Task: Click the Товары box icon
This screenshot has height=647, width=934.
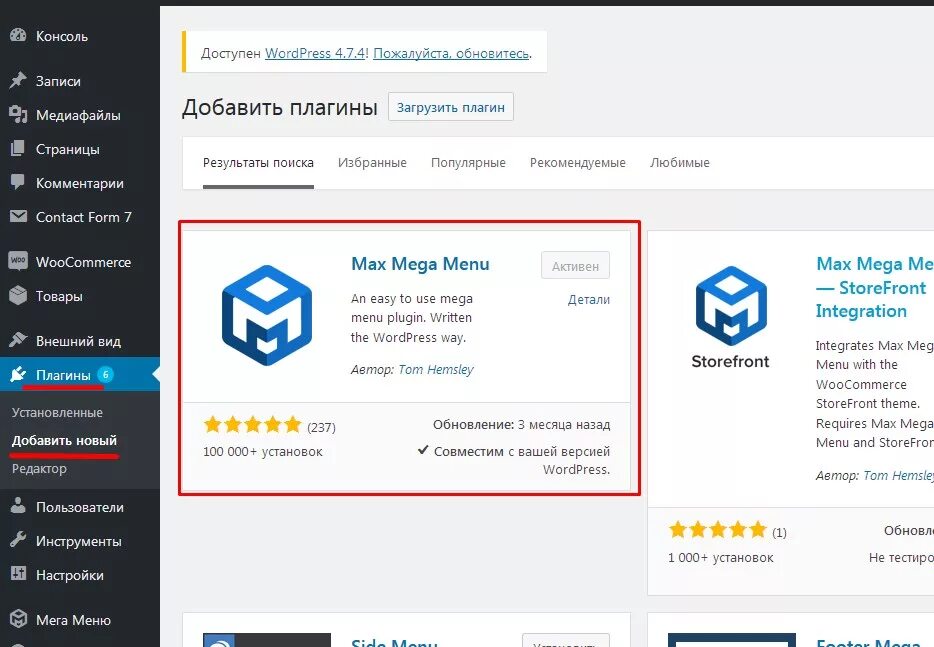Action: (x=18, y=295)
